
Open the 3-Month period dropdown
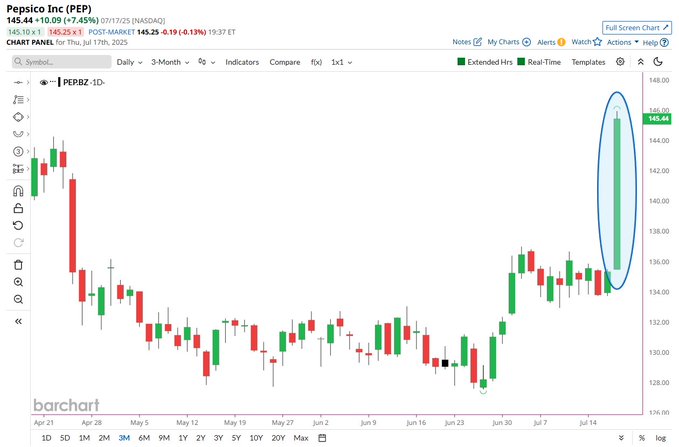coord(170,62)
